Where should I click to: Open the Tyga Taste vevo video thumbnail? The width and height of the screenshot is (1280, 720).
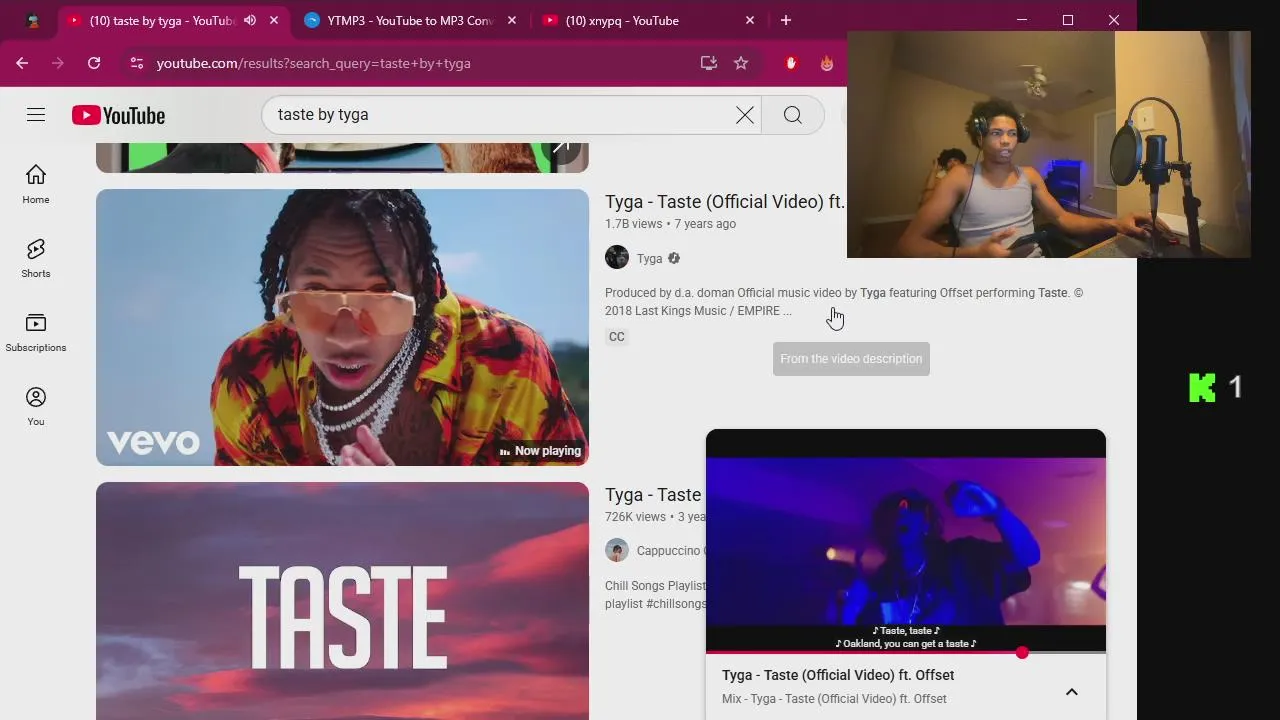point(342,327)
